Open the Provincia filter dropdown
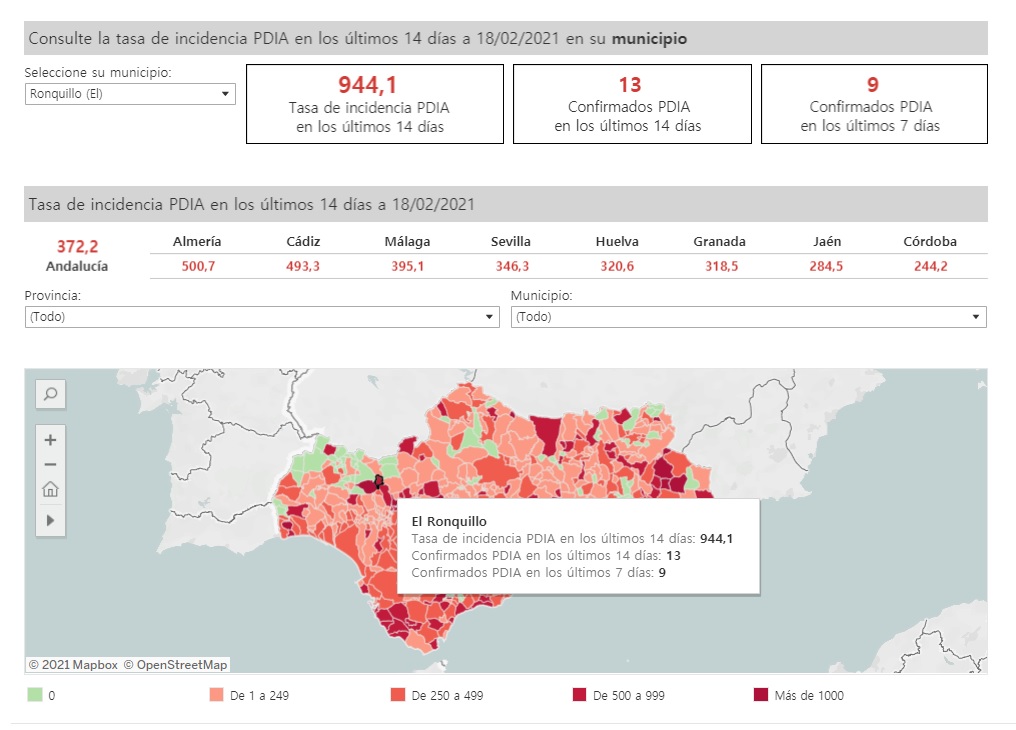 click(x=262, y=317)
